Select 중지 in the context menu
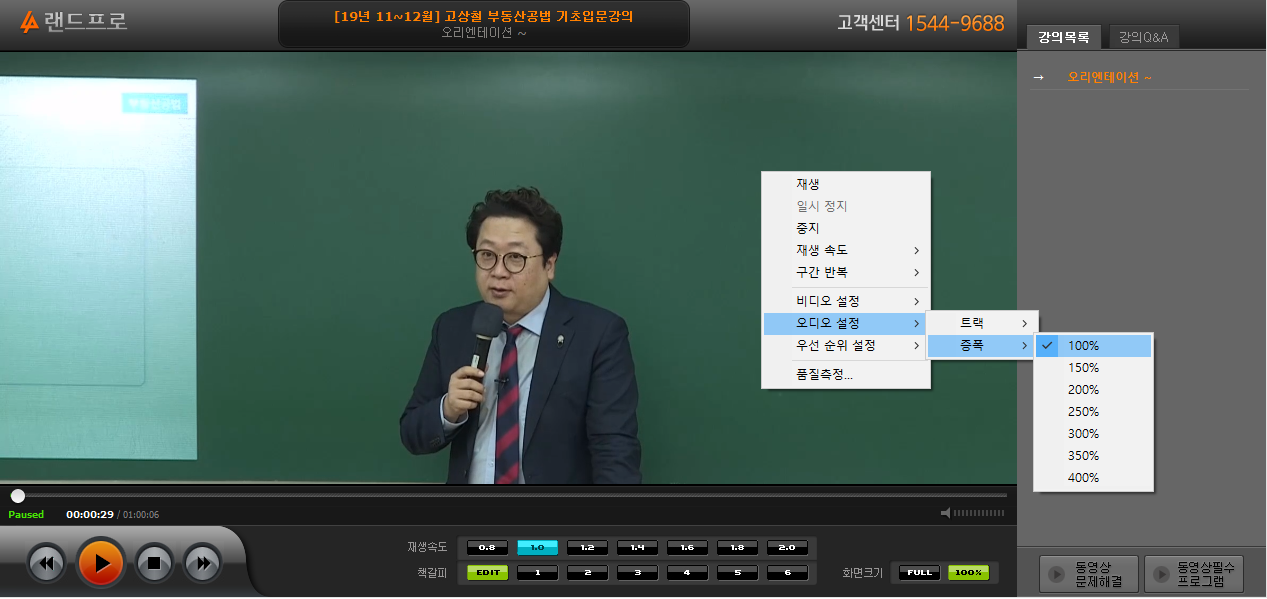The width and height of the screenshot is (1267, 599). click(x=846, y=228)
